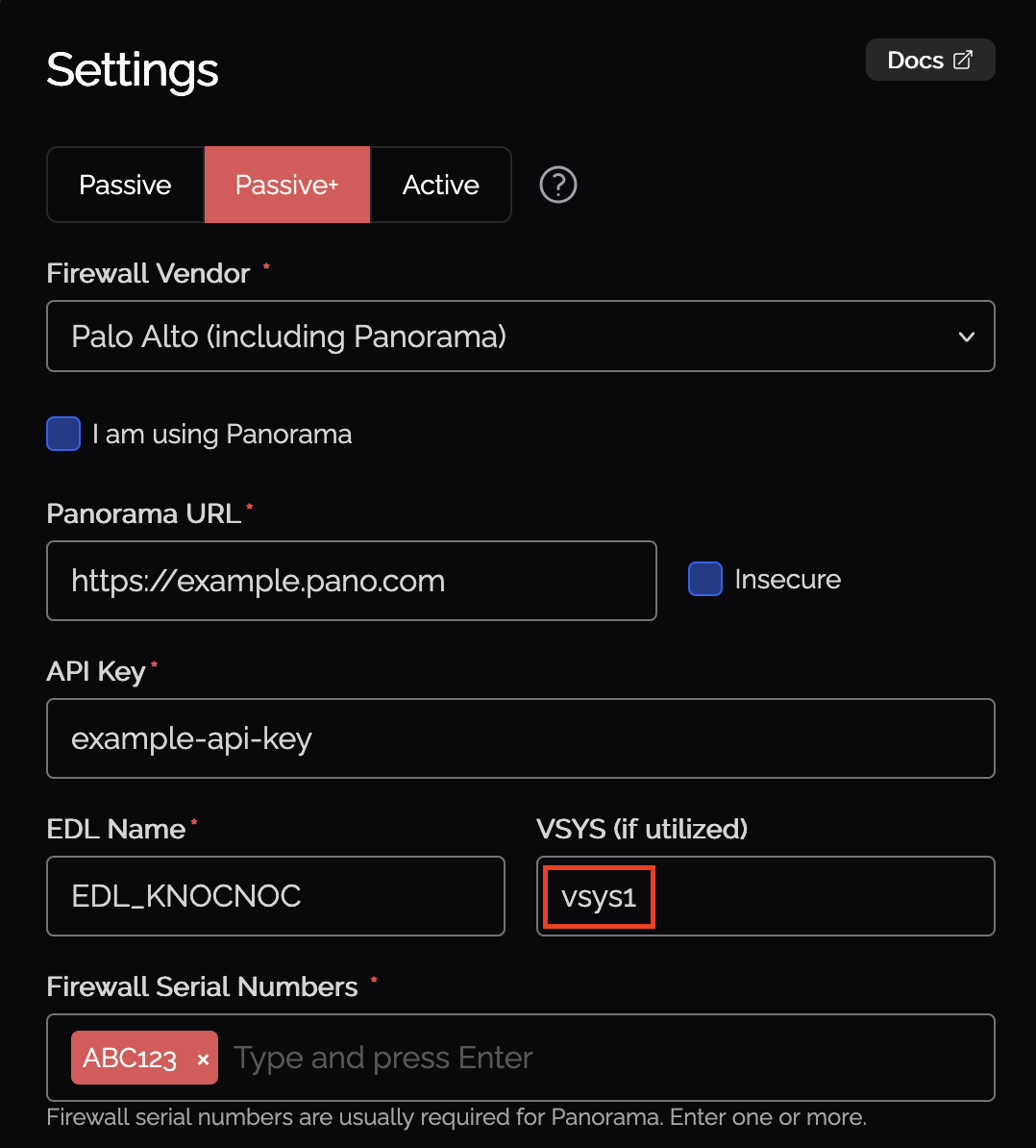Enable the "I am using Panorama" checkbox

point(63,435)
